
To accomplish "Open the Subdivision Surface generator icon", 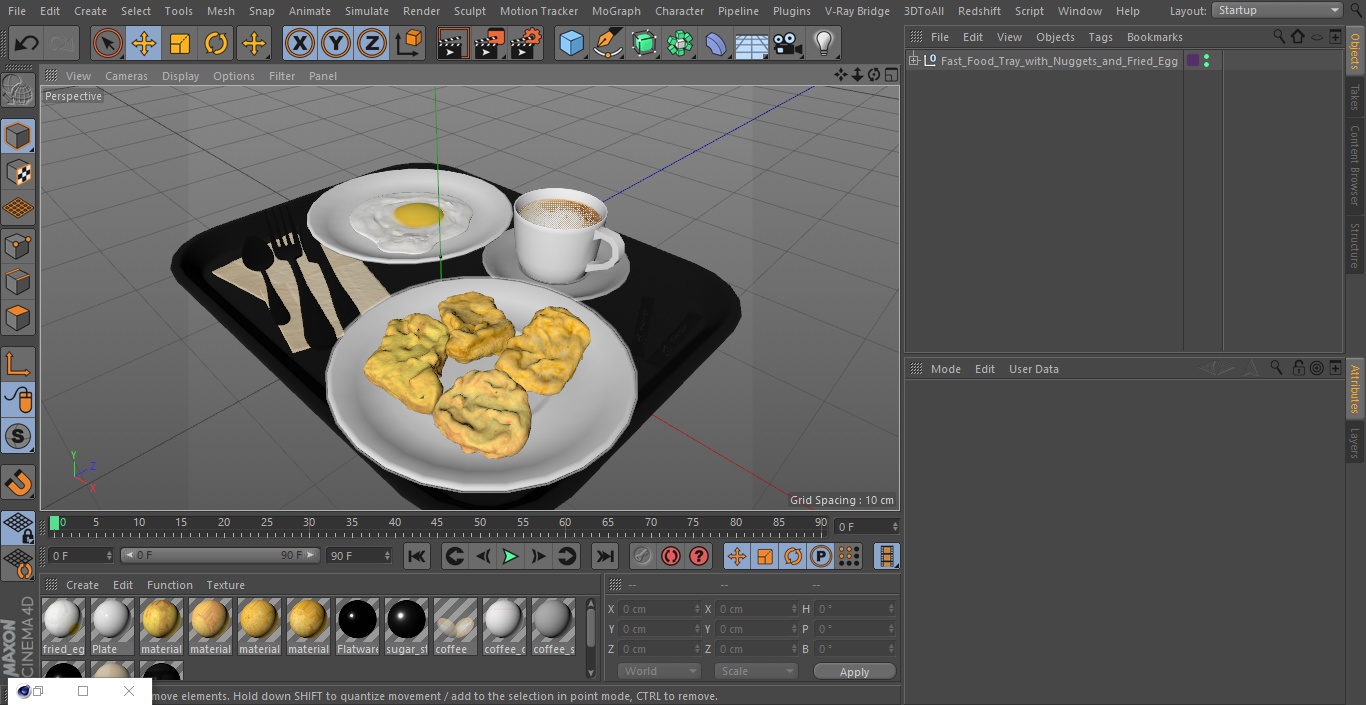I will (644, 43).
